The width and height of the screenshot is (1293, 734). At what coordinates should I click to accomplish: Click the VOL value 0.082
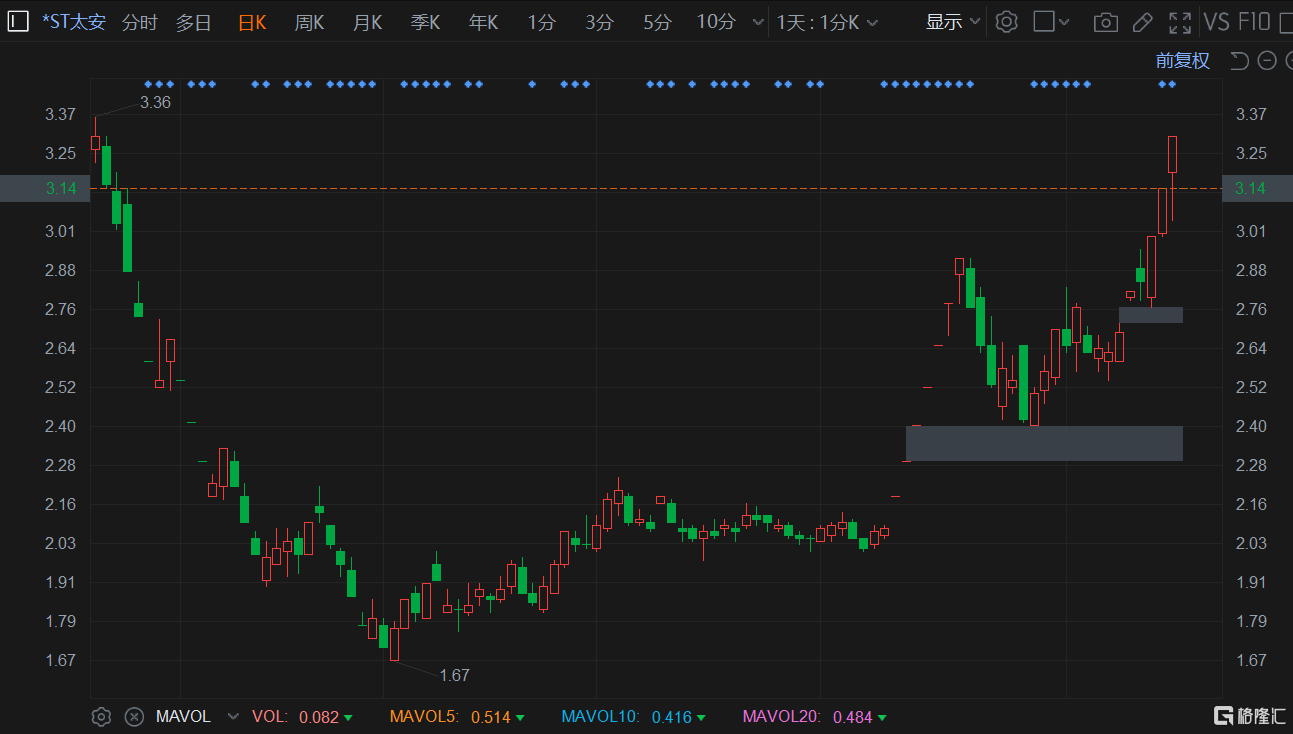pyautogui.click(x=319, y=717)
